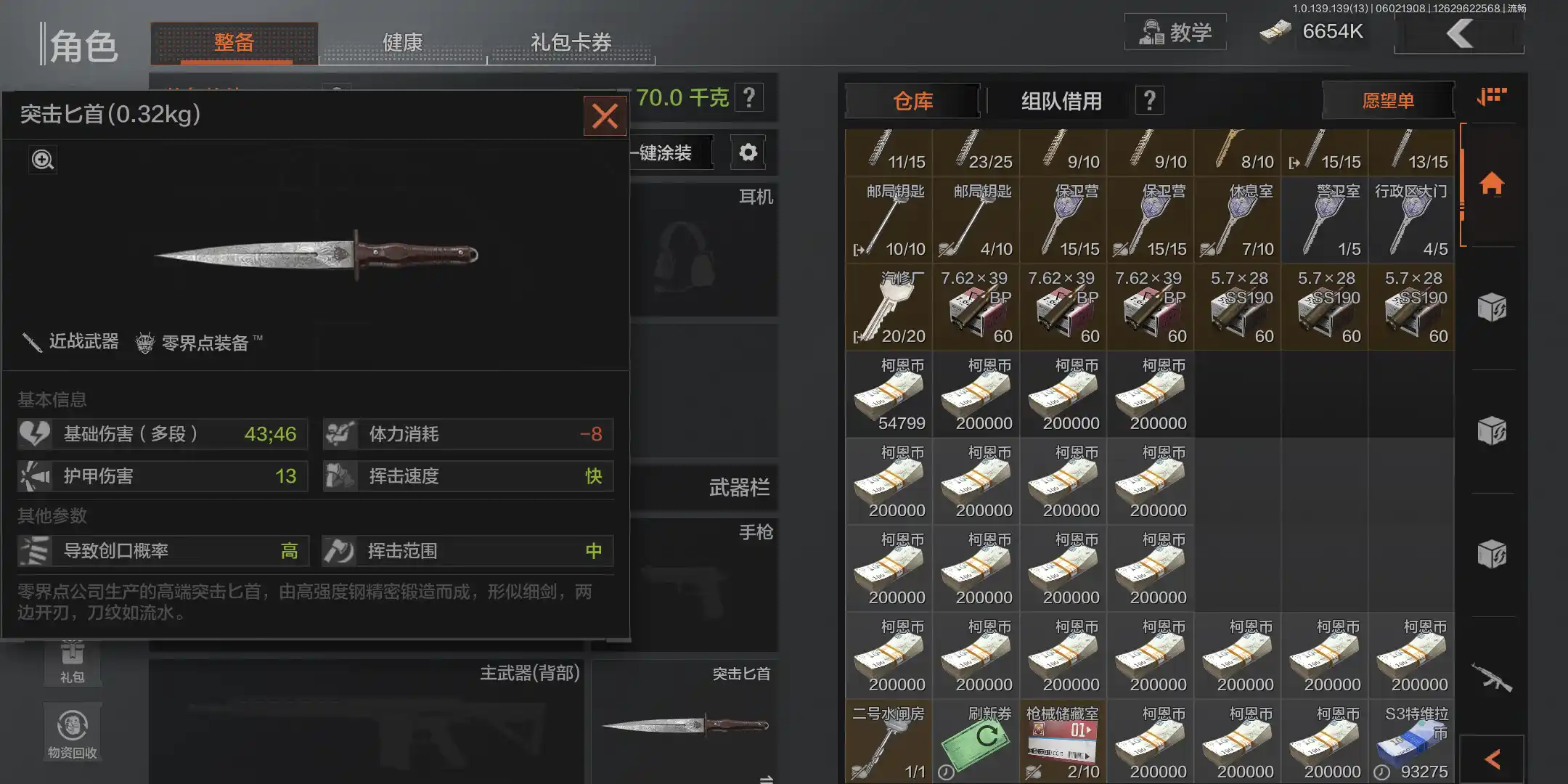Select the 刷新券 item in warehouse
The image size is (1568, 784).
point(976,741)
